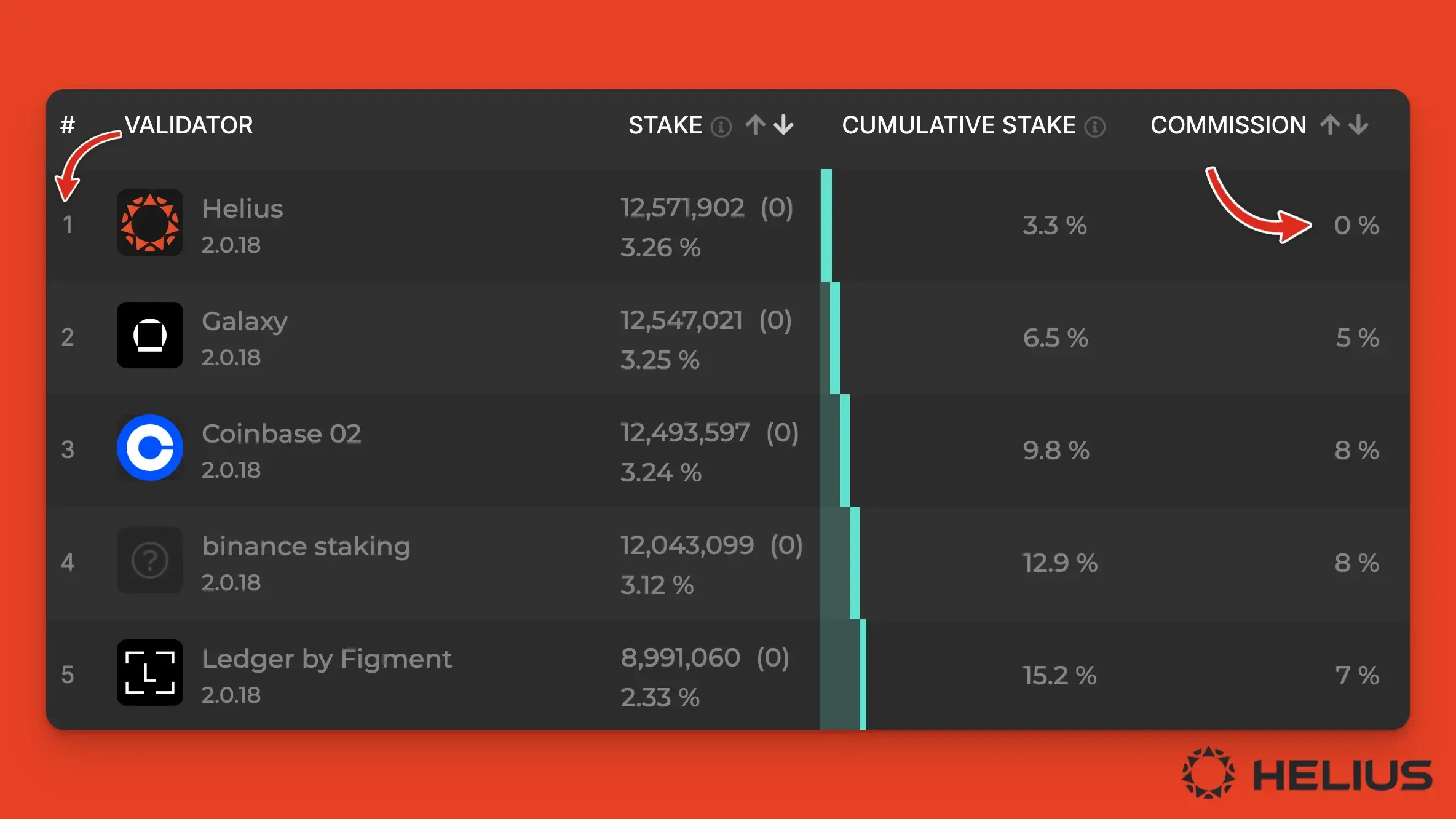Open the Coinbase 02 validator link

click(x=281, y=433)
